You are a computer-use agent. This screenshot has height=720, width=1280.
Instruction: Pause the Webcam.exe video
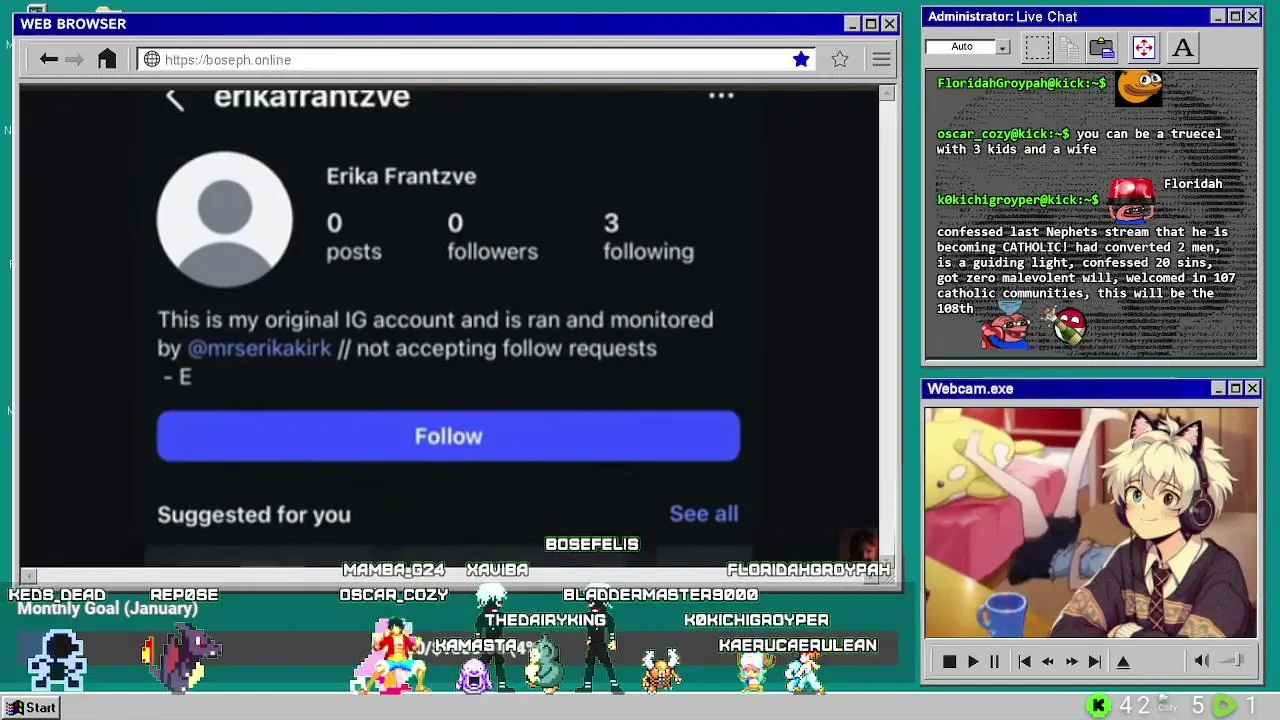(994, 661)
